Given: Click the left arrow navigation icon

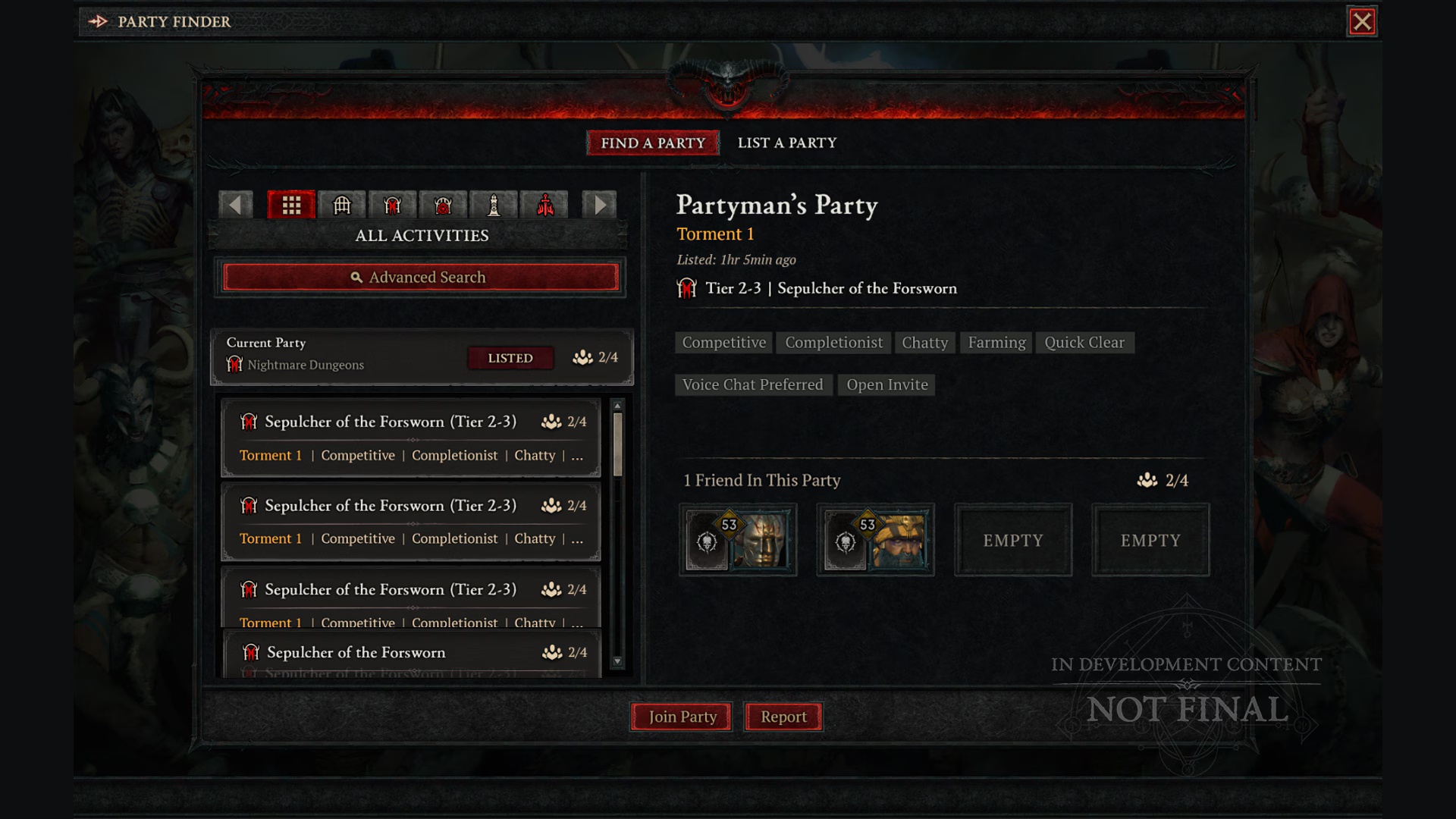Looking at the screenshot, I should point(236,204).
